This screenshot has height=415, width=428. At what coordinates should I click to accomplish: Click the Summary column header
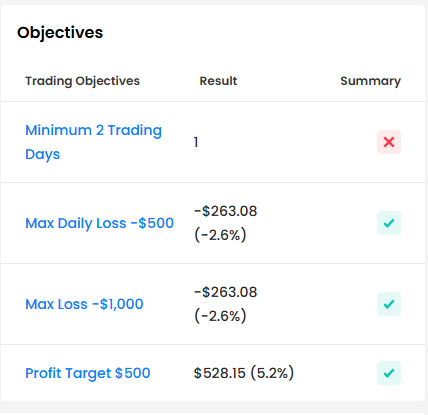(370, 81)
